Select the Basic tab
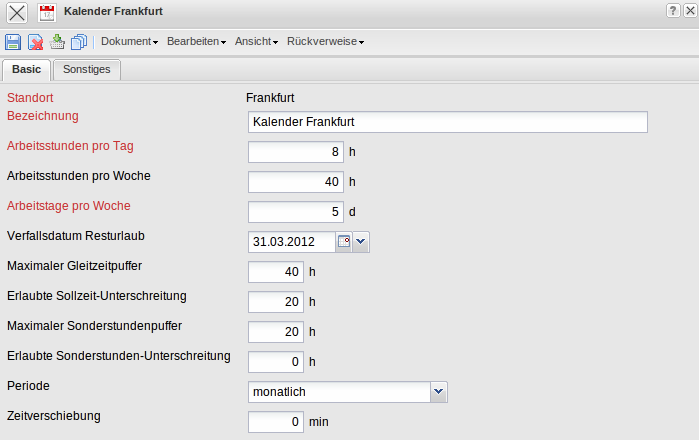This screenshot has height=440, width=699. pos(26,70)
